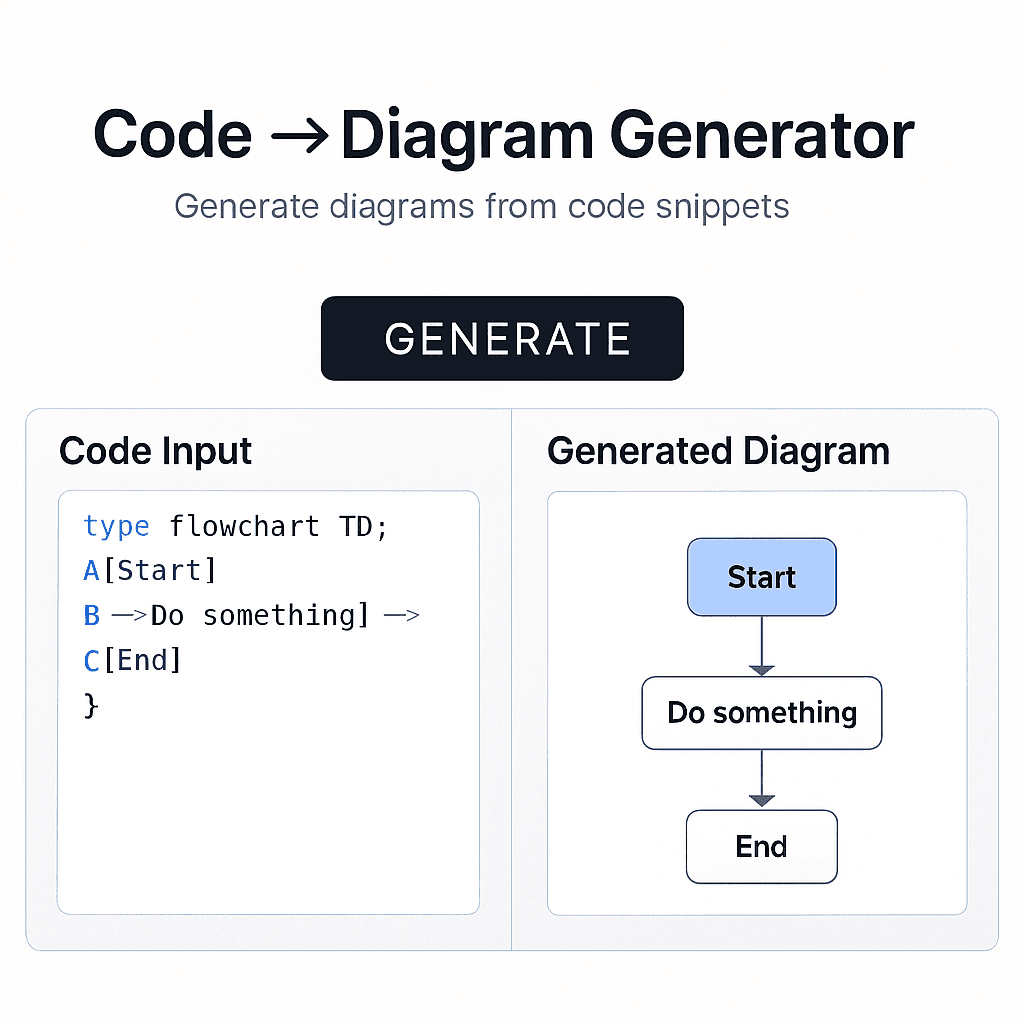The image size is (1024, 1024).
Task: Switch to the Generated Diagram panel
Action: [x=718, y=451]
